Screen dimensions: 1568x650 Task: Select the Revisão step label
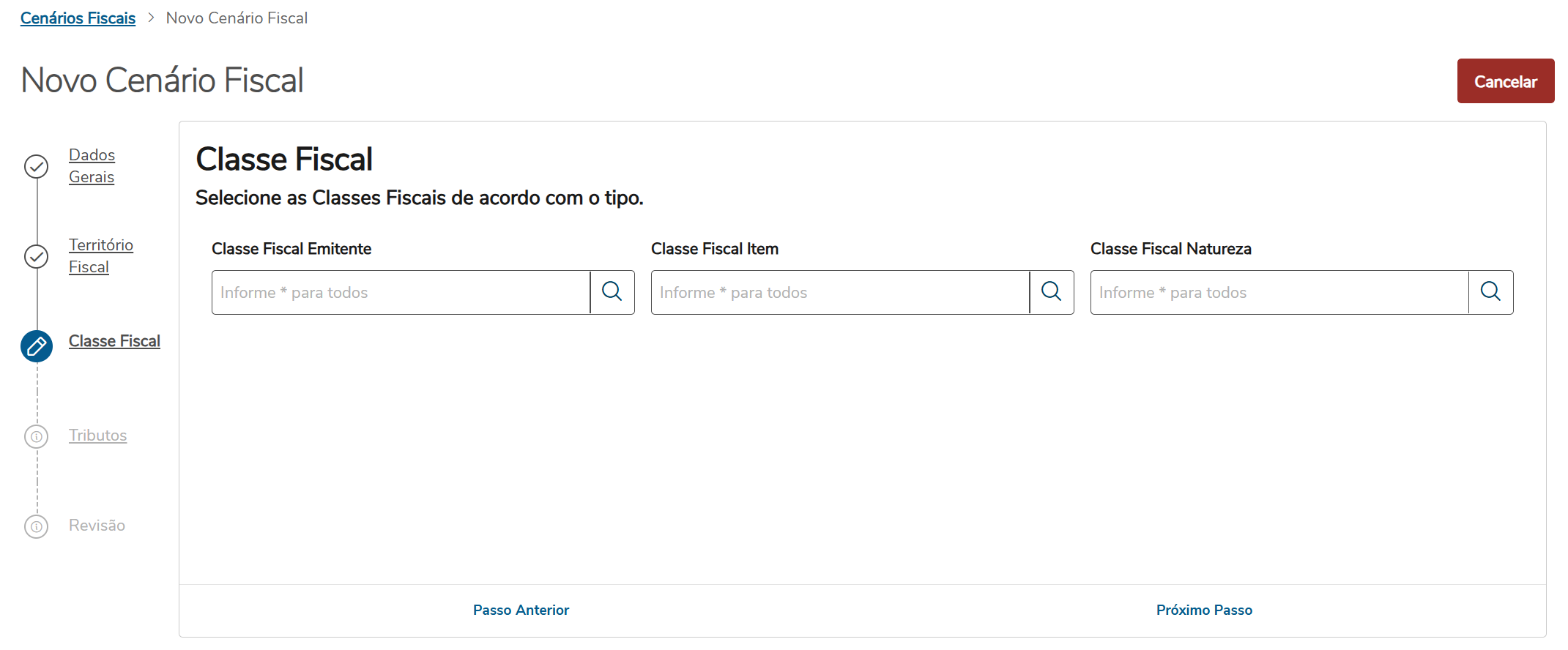(x=97, y=526)
